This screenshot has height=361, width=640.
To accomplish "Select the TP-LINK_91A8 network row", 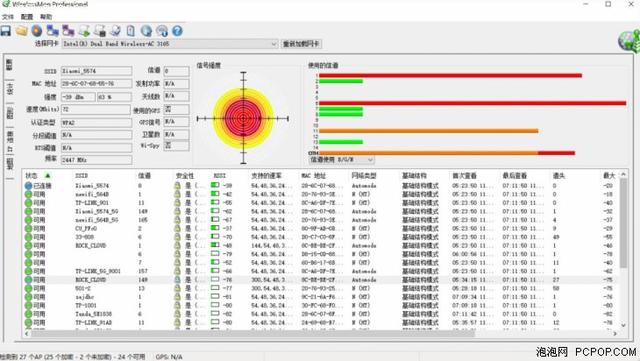I will (321, 322).
